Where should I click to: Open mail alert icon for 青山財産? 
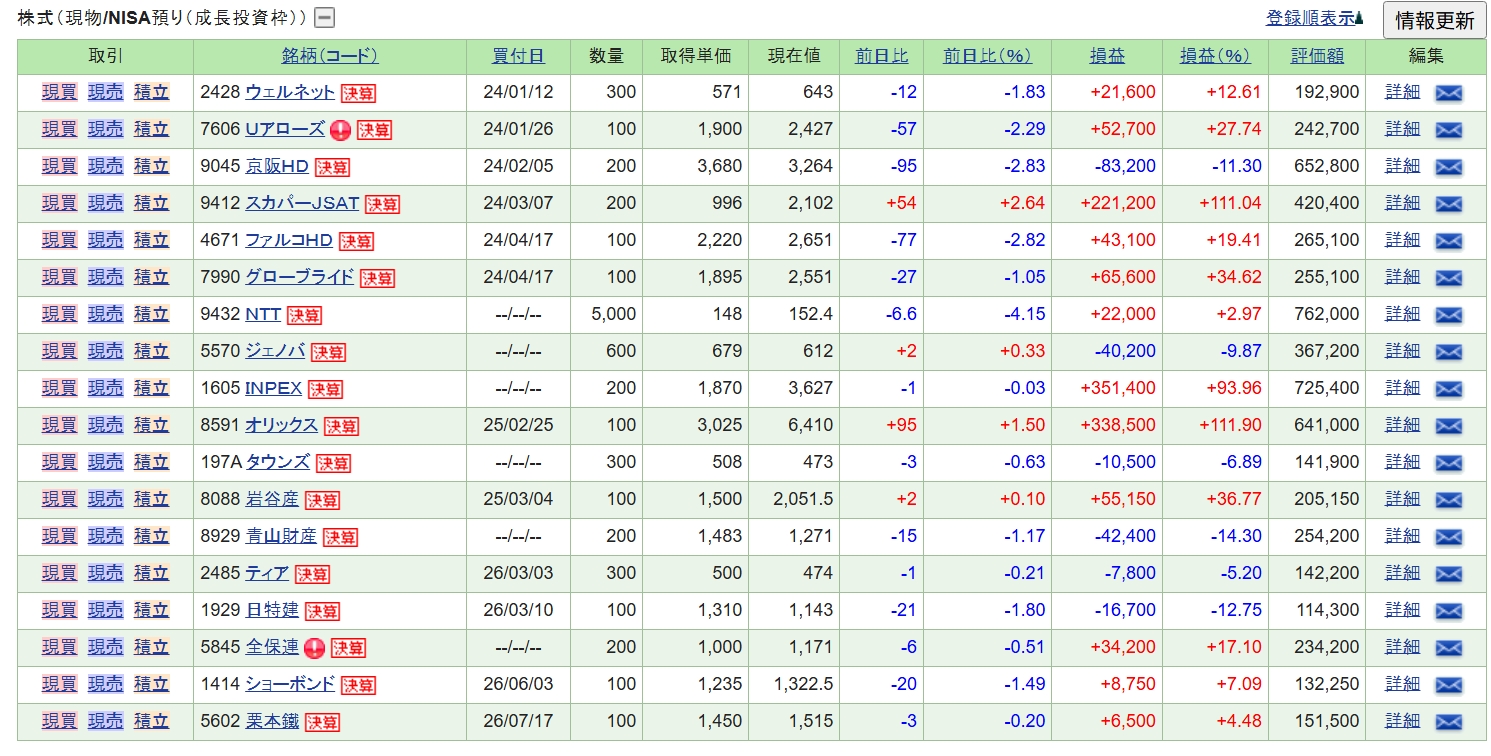click(x=1448, y=537)
